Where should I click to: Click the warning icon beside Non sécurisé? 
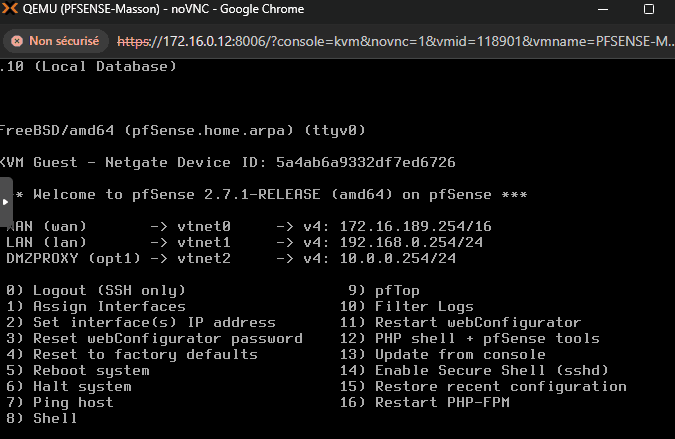pos(17,42)
